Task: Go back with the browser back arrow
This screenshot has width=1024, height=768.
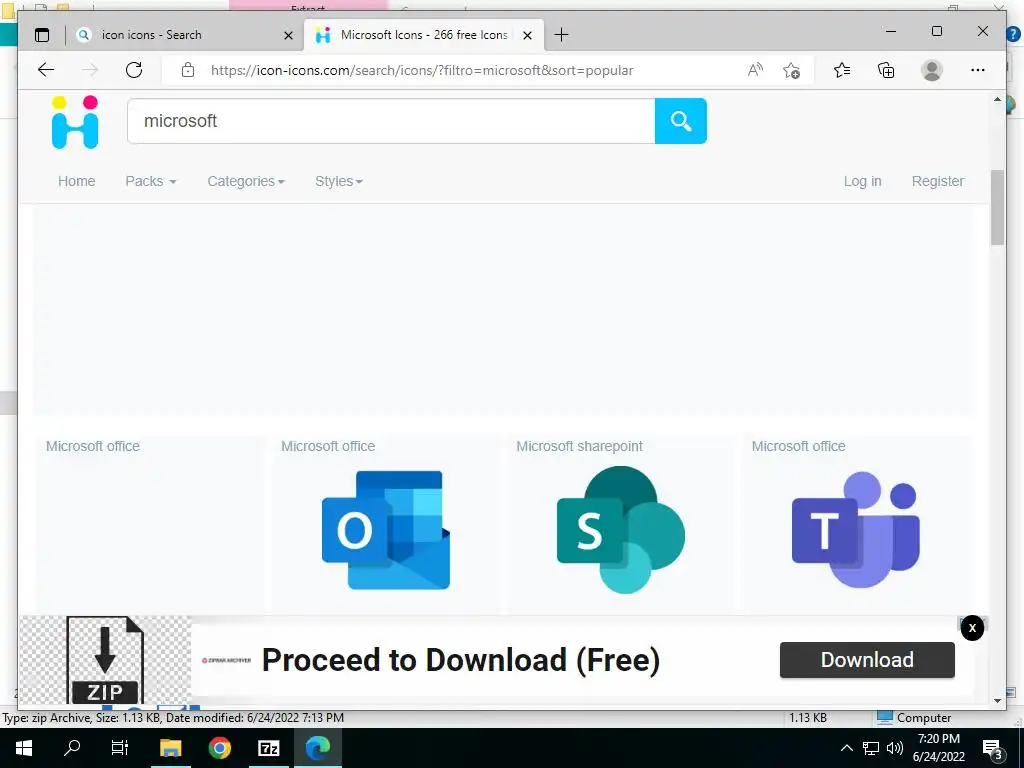Action: [x=46, y=70]
